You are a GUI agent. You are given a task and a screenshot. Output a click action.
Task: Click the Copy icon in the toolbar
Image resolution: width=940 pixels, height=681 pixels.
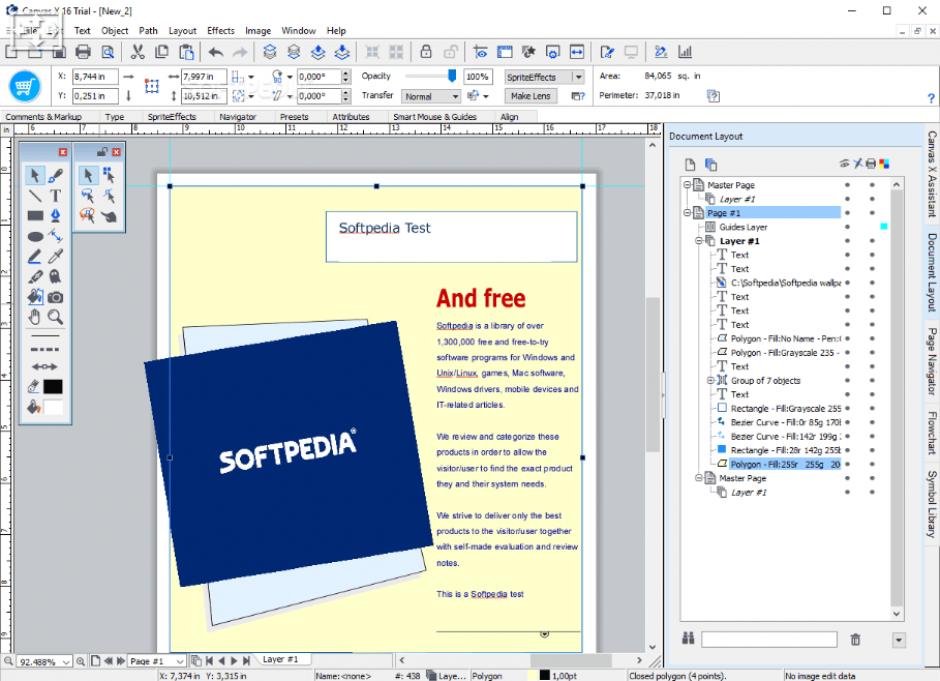pyautogui.click(x=162, y=52)
